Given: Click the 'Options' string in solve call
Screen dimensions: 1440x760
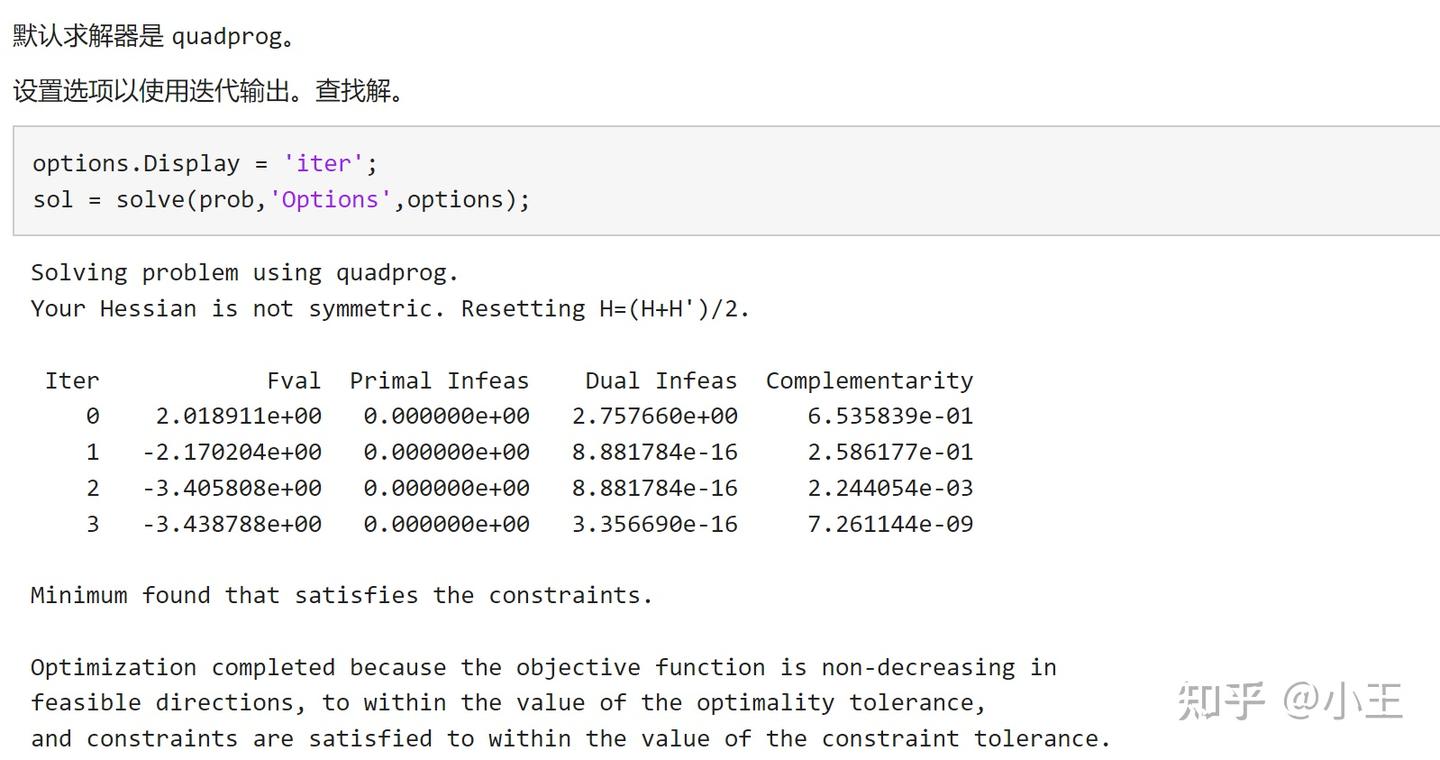Looking at the screenshot, I should [x=330, y=199].
